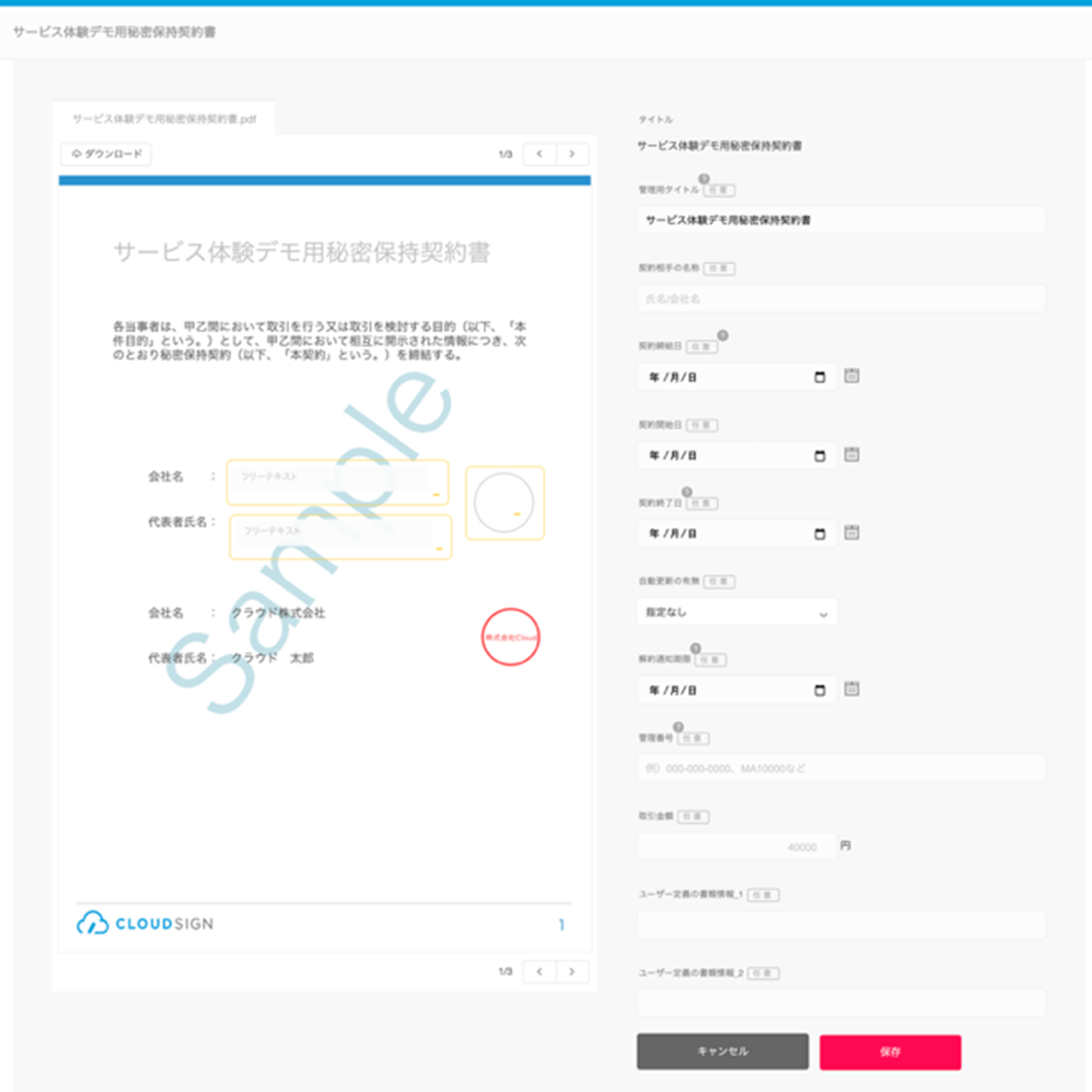This screenshot has width=1092, height=1092.
Task: Click outer calendar icon next to 契約締結日 field
Action: (852, 375)
